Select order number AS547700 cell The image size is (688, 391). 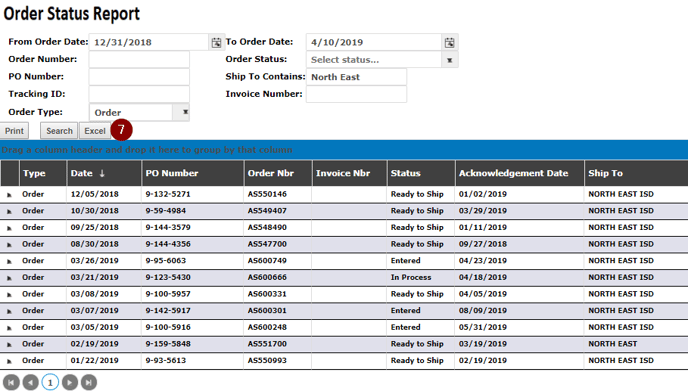tap(278, 244)
